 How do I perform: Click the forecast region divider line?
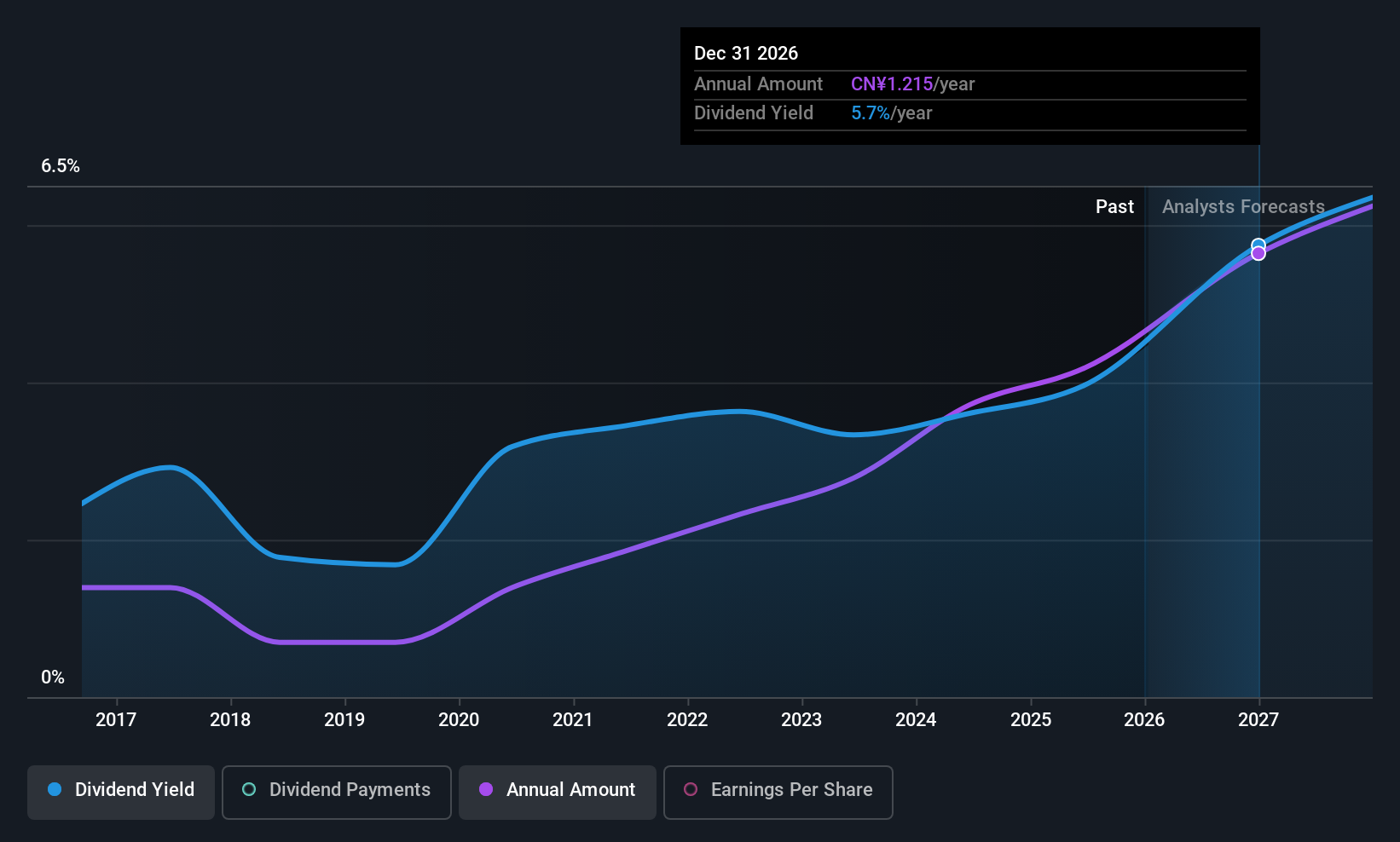click(1144, 426)
